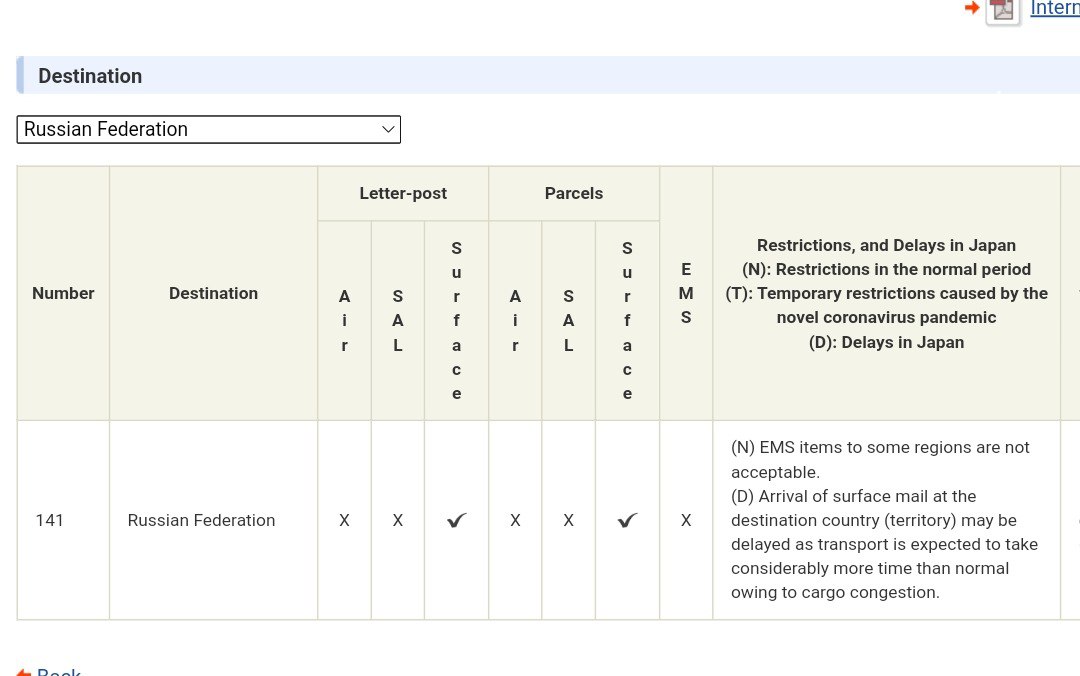Select the Number column header
This screenshot has width=1080, height=676.
point(63,294)
